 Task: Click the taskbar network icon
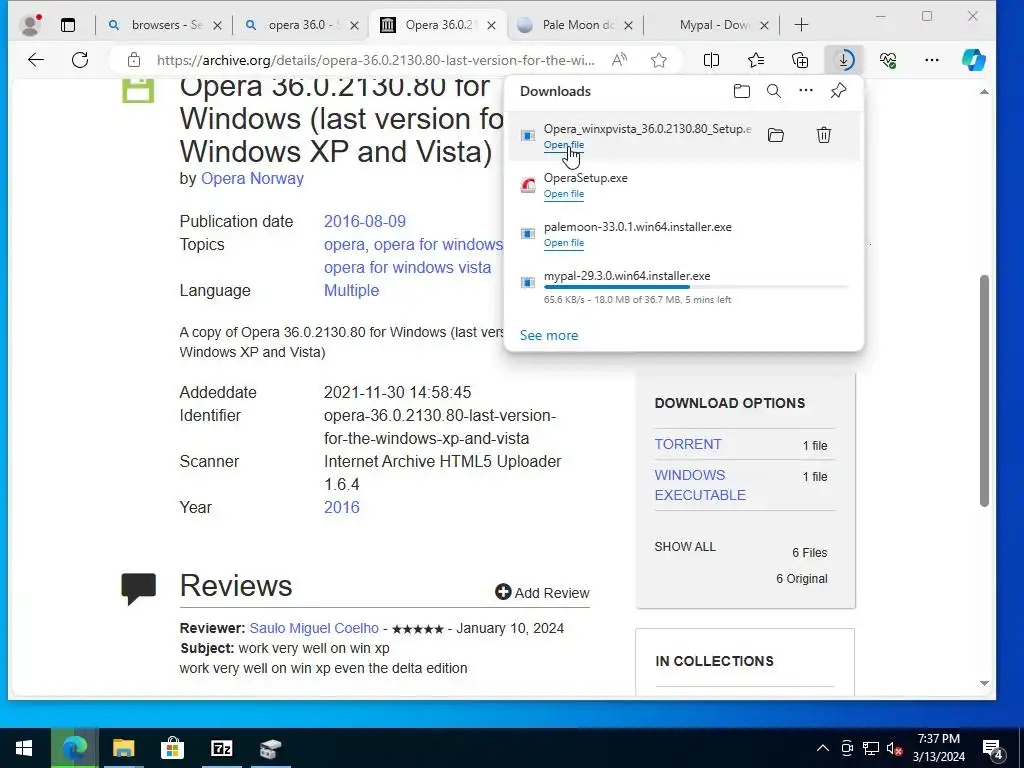point(871,748)
